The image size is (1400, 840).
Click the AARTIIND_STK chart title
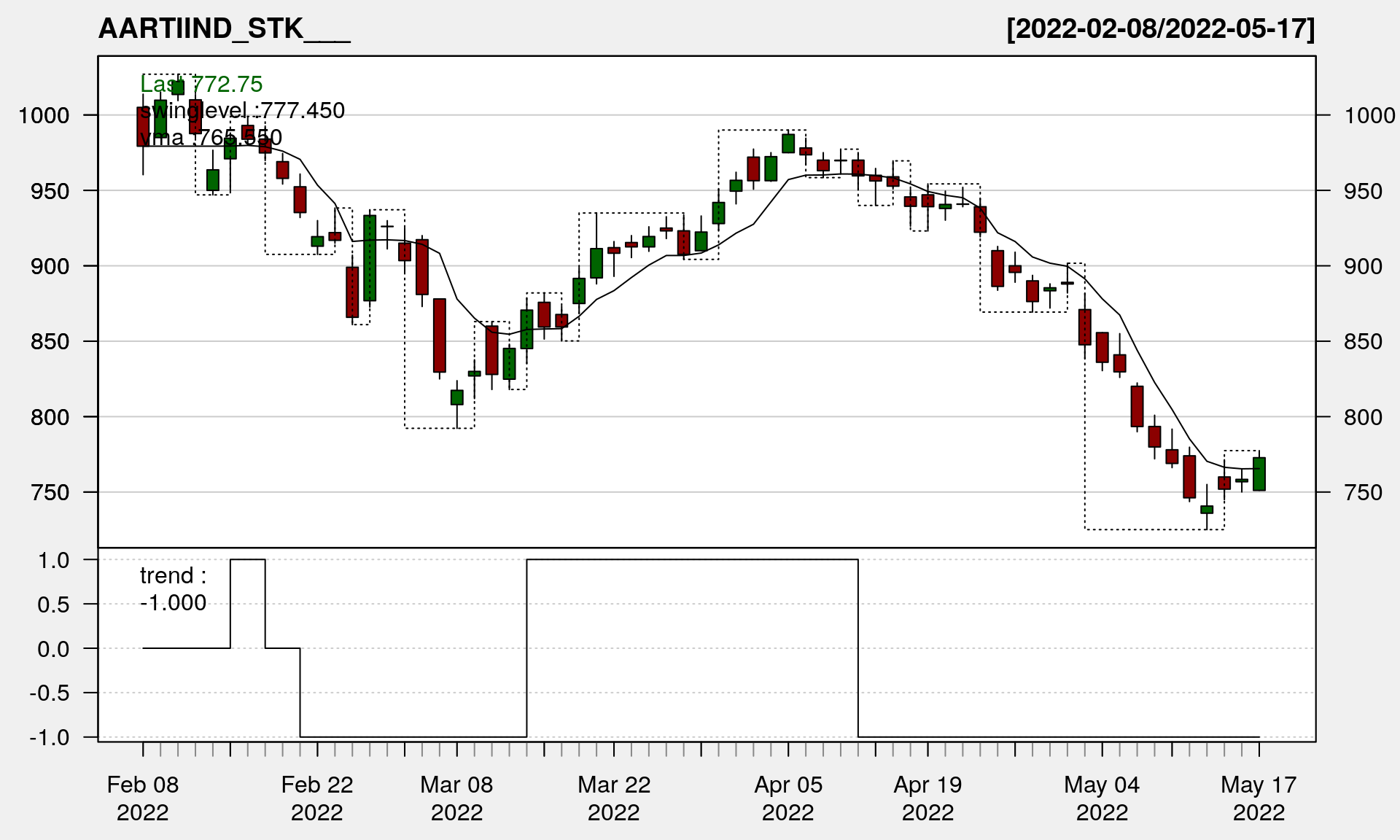224,29
